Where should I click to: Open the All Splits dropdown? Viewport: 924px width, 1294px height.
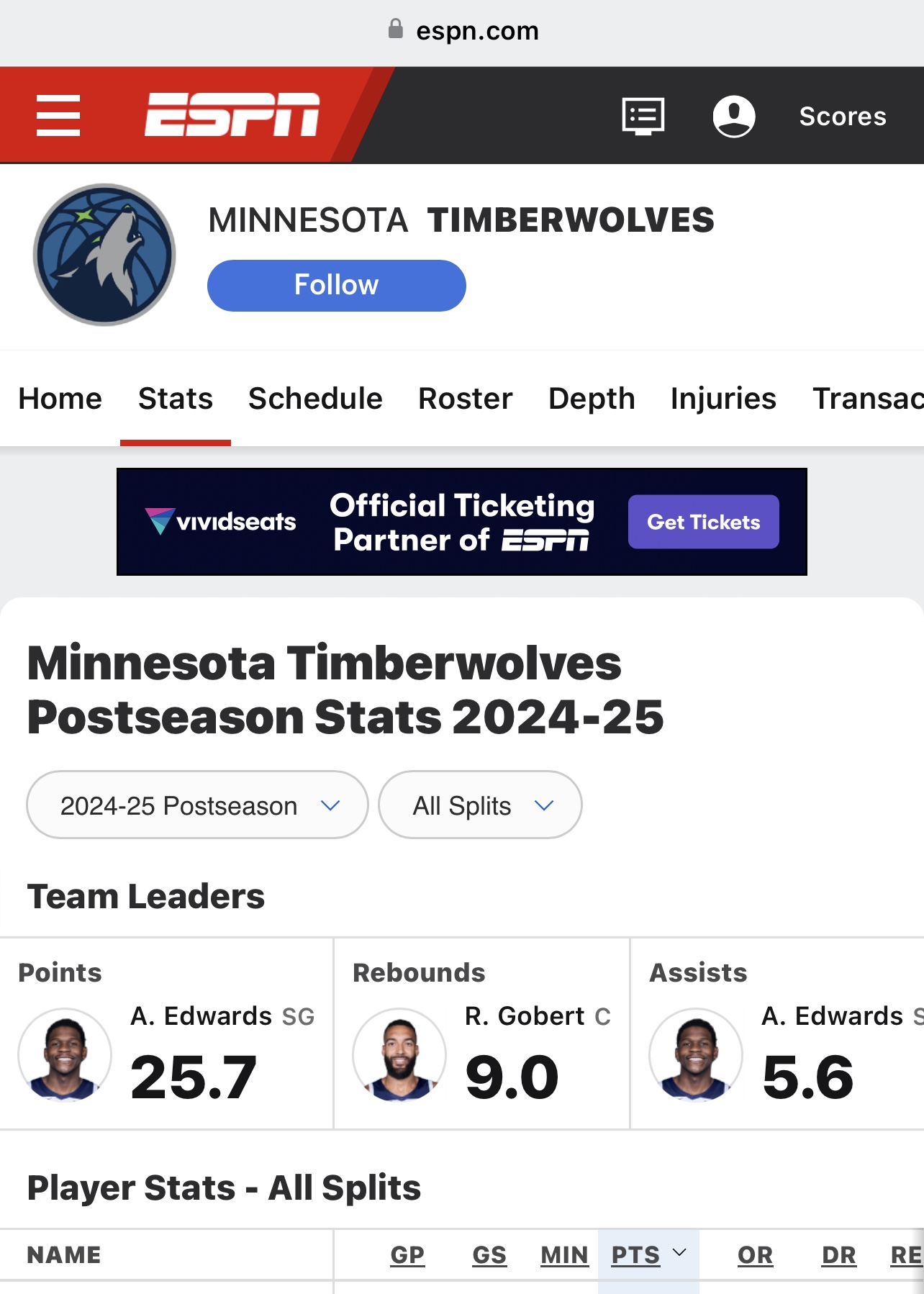480,805
